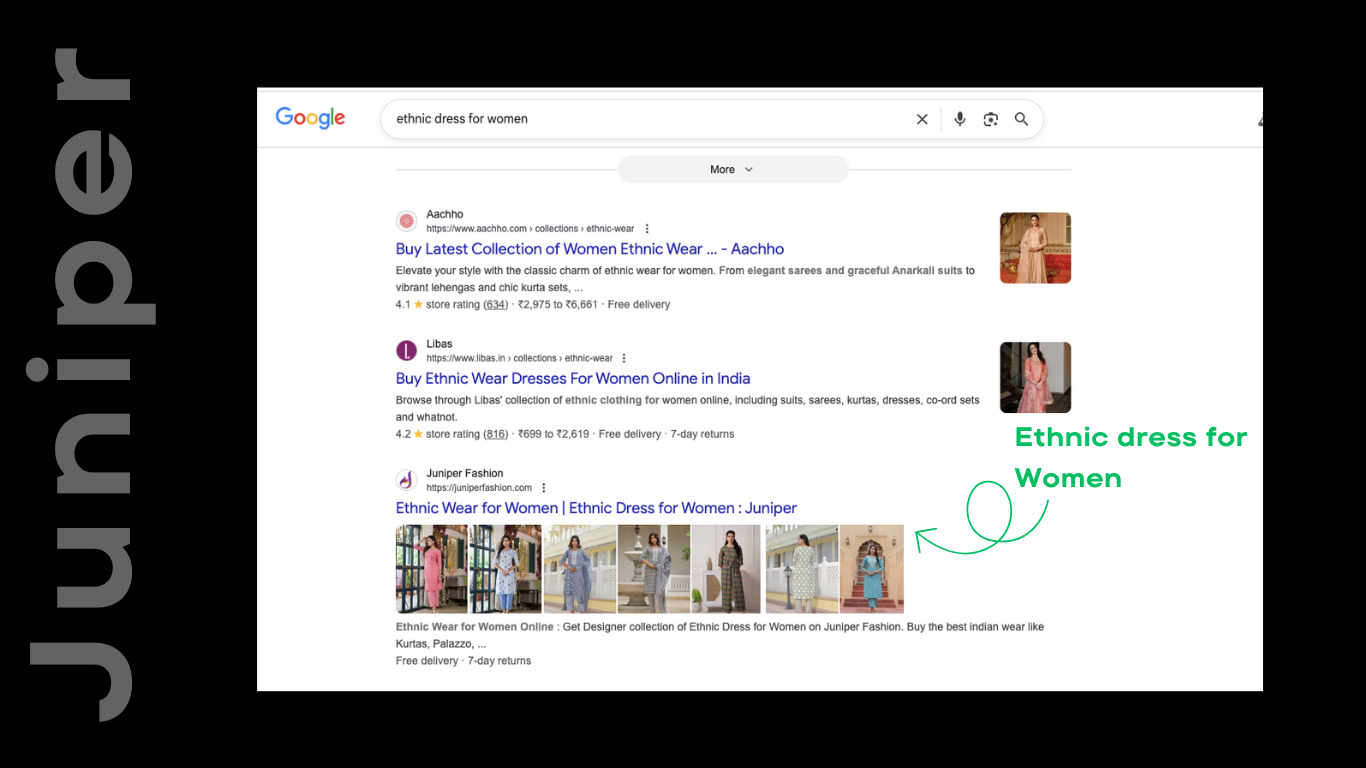This screenshot has height=768, width=1366.
Task: Start voice search with the microphone icon
Action: [x=960, y=119]
